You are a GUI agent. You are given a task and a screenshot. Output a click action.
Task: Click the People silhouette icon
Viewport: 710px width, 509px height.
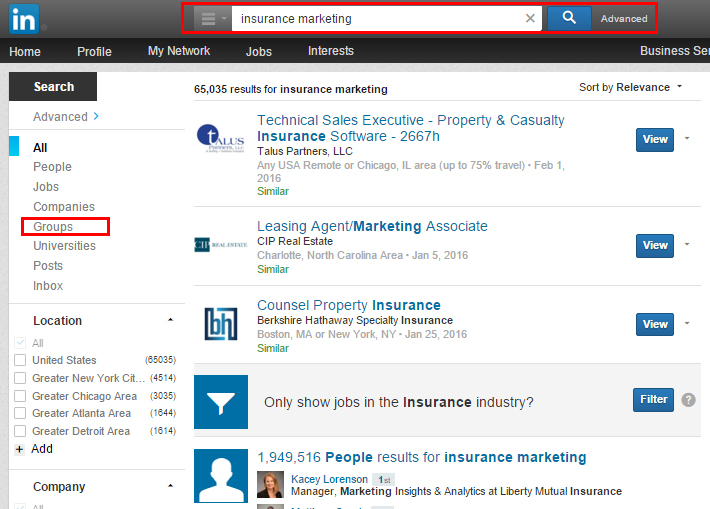(221, 475)
